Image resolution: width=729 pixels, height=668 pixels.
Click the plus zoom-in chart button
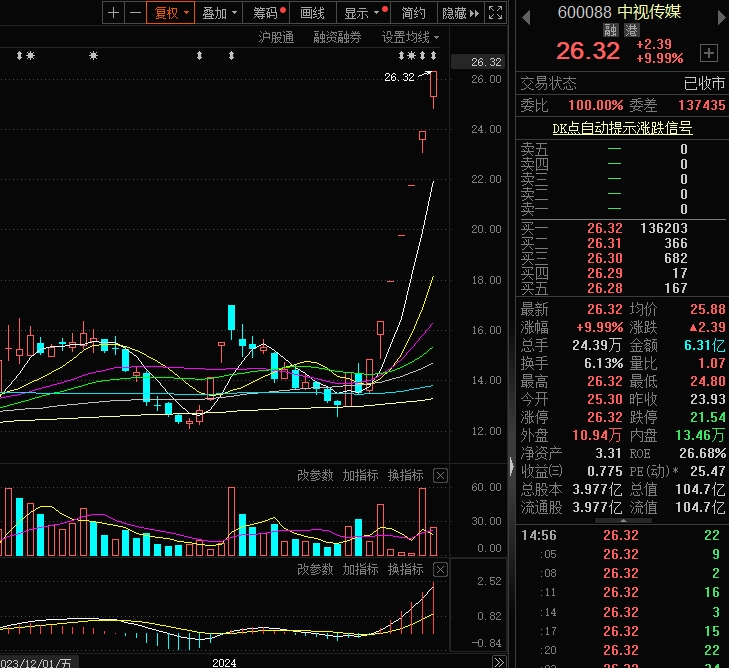tap(113, 13)
